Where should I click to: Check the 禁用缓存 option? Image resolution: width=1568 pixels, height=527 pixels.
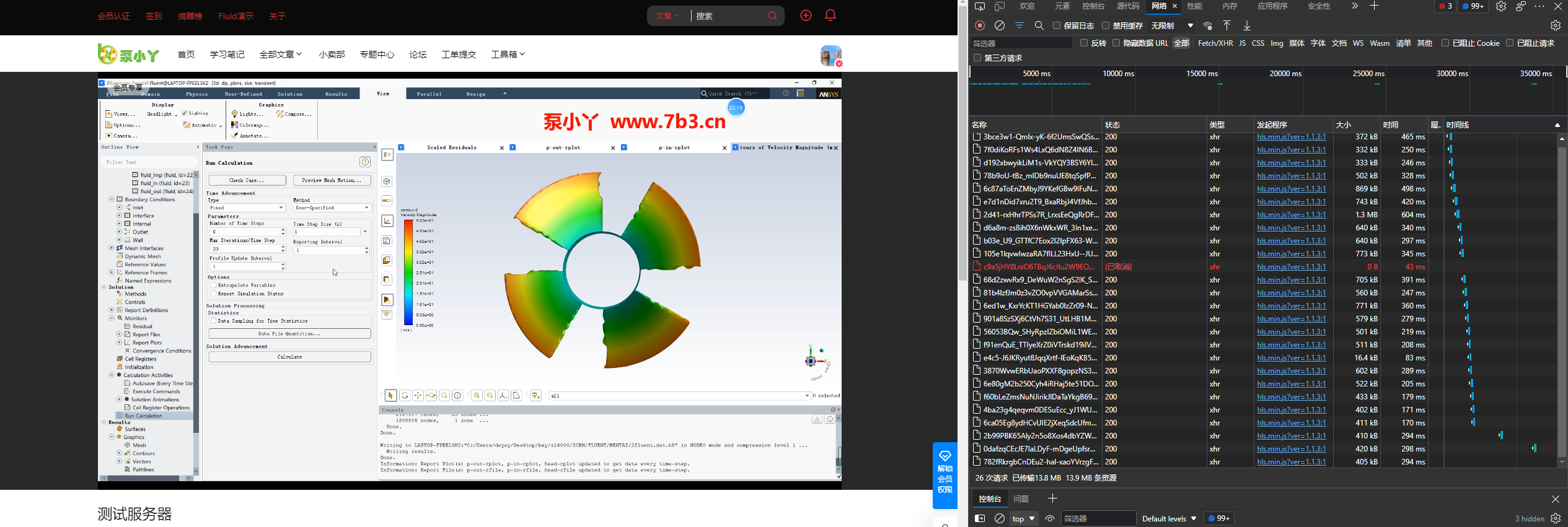(x=1106, y=25)
